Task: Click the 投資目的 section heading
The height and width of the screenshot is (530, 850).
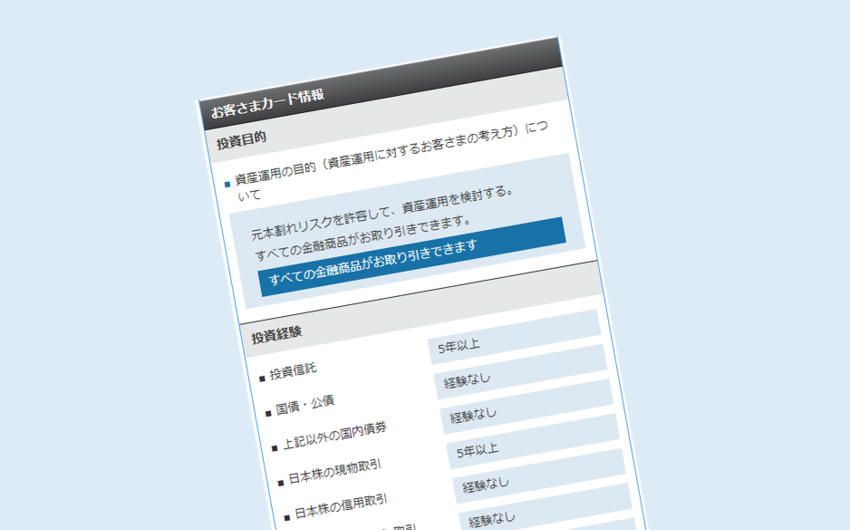Action: point(241,140)
